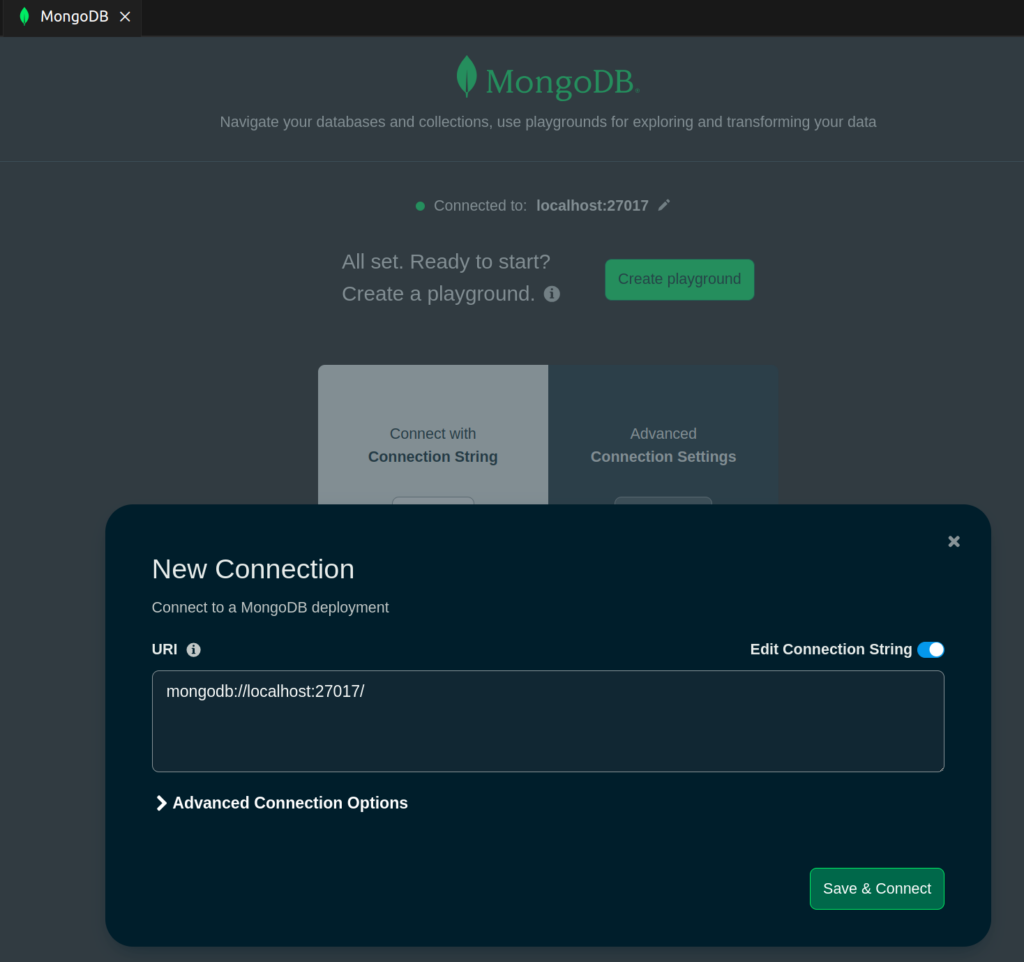This screenshot has height=962, width=1024.
Task: Dismiss the New Connection dialog with the X icon
Action: point(953,541)
